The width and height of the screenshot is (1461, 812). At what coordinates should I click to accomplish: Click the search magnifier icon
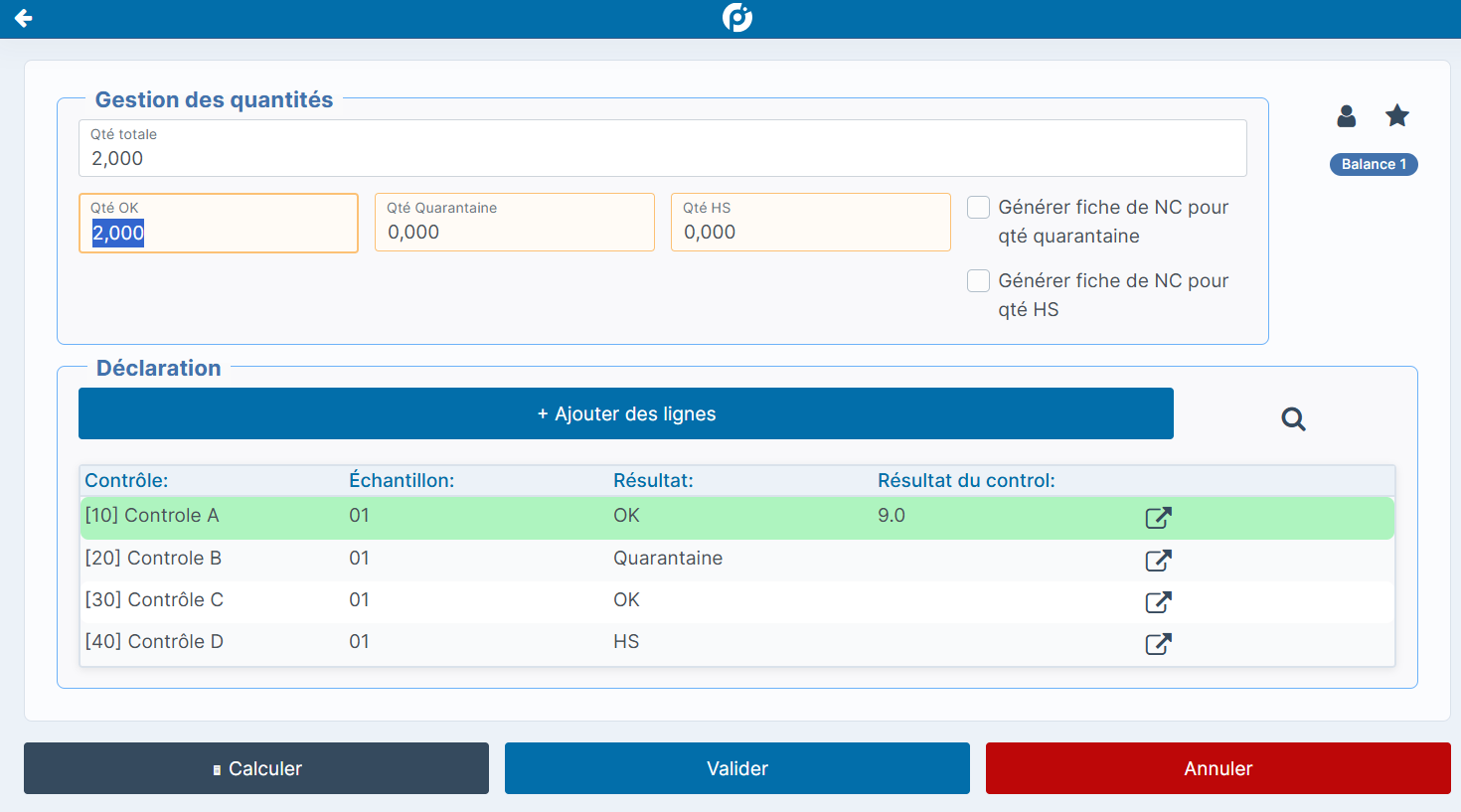coord(1293,419)
